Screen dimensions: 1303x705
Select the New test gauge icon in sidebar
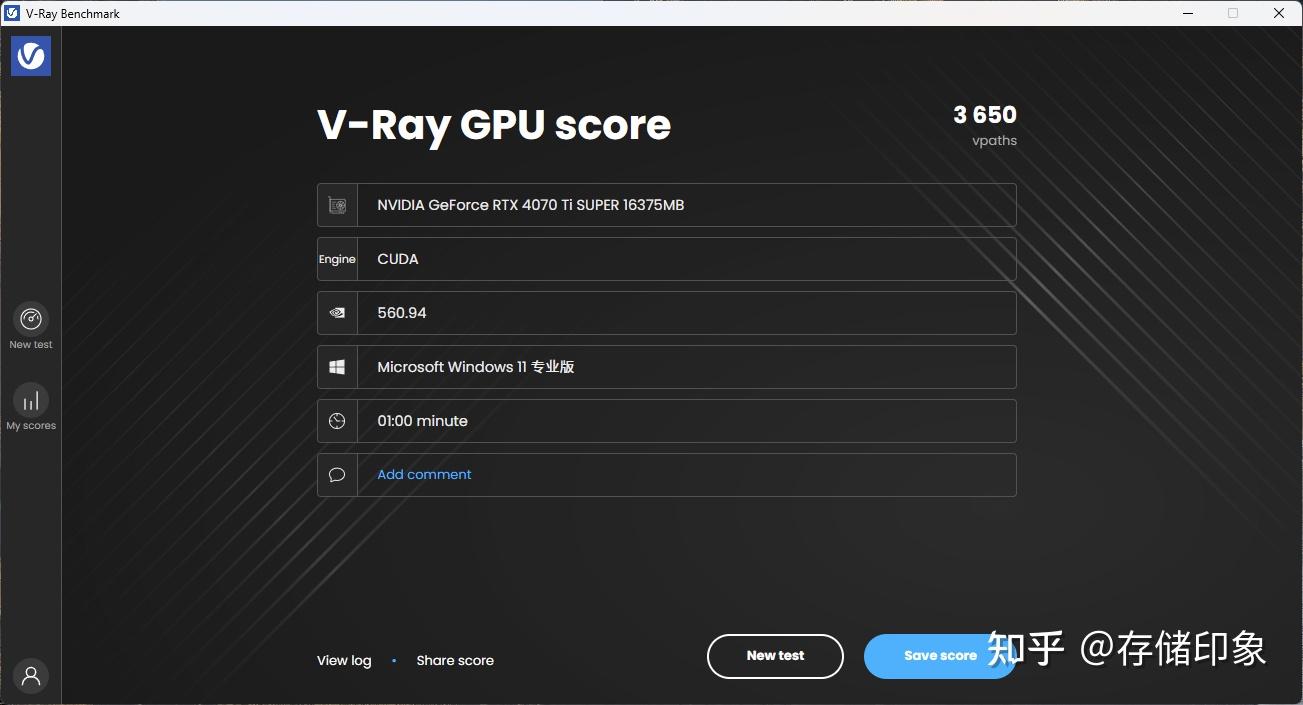point(30,316)
